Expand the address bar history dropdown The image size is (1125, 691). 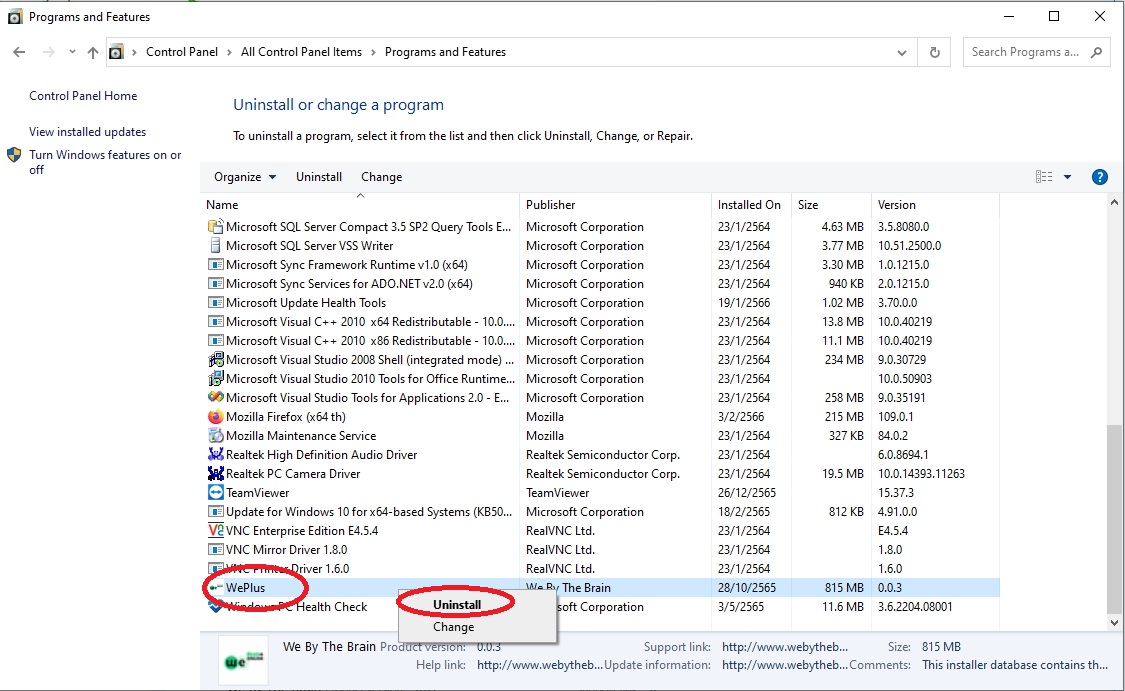click(x=902, y=52)
